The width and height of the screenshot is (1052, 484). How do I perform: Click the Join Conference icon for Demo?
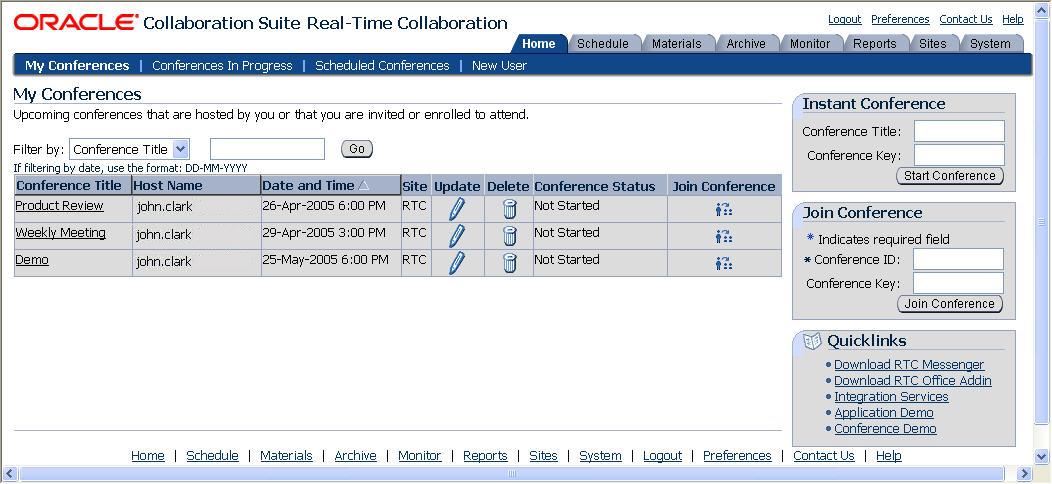(724, 263)
